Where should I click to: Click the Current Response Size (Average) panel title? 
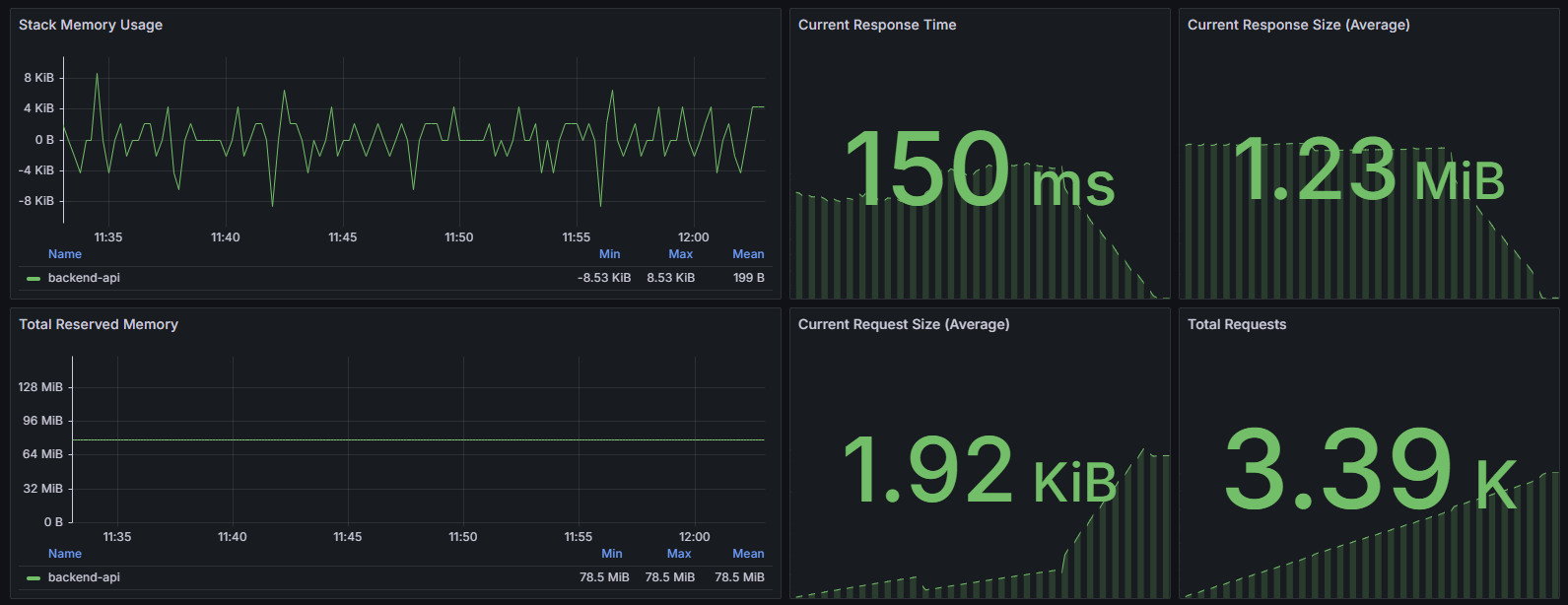click(x=1298, y=25)
